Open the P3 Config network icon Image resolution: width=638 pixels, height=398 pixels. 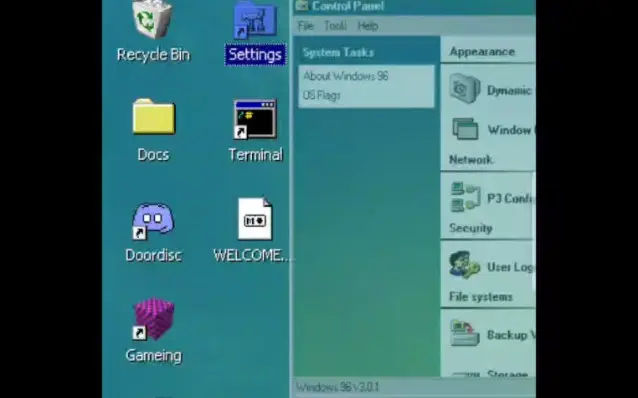click(465, 197)
